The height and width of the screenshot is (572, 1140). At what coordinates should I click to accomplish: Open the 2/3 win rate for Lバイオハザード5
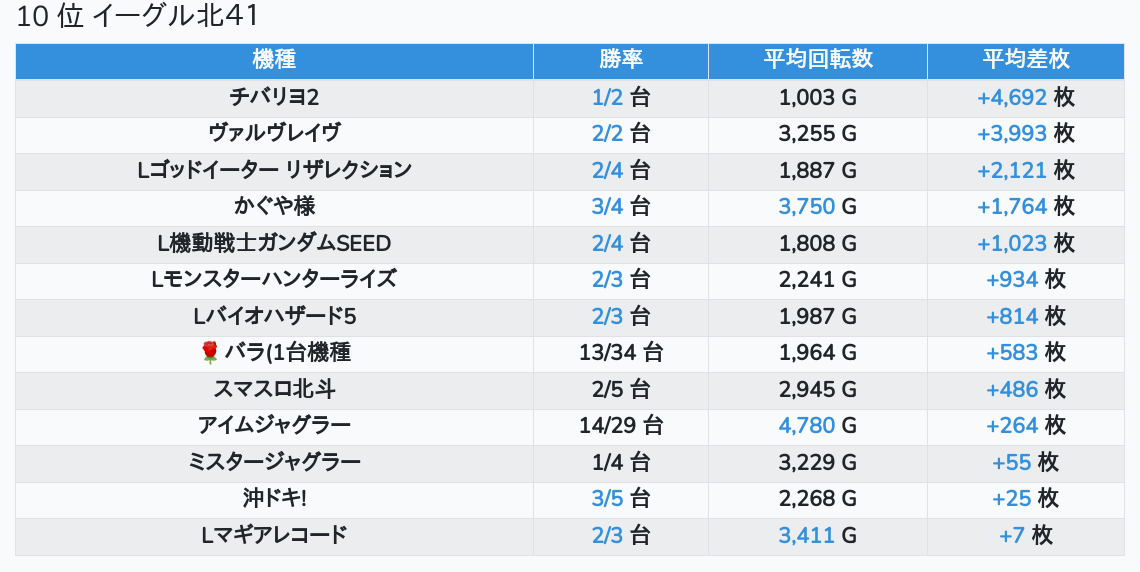[607, 316]
